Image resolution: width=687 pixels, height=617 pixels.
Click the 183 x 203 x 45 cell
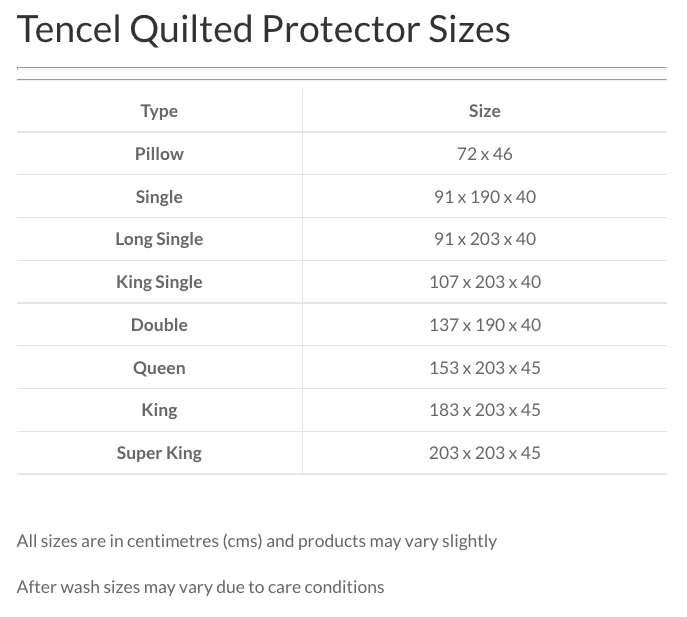[x=484, y=410]
